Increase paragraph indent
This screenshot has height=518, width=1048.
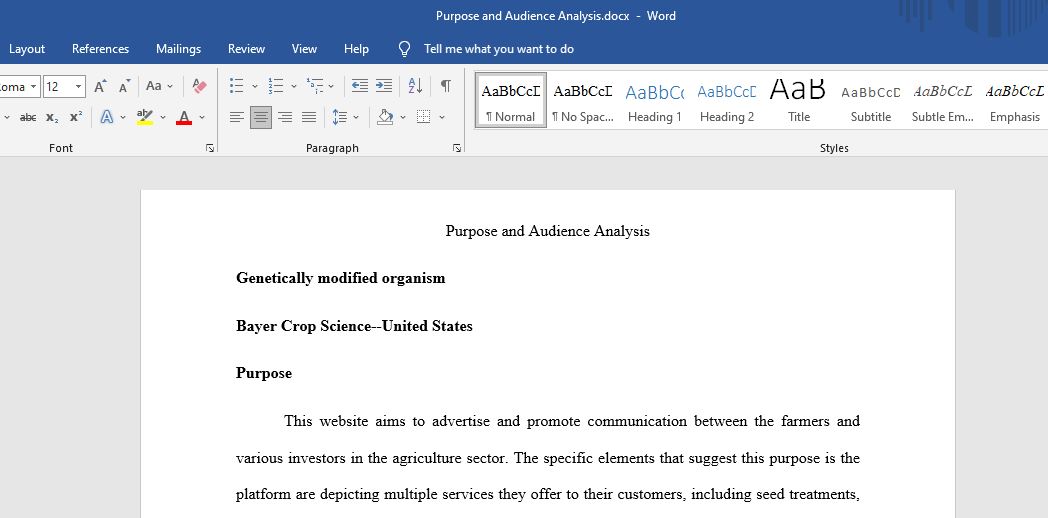pos(384,86)
